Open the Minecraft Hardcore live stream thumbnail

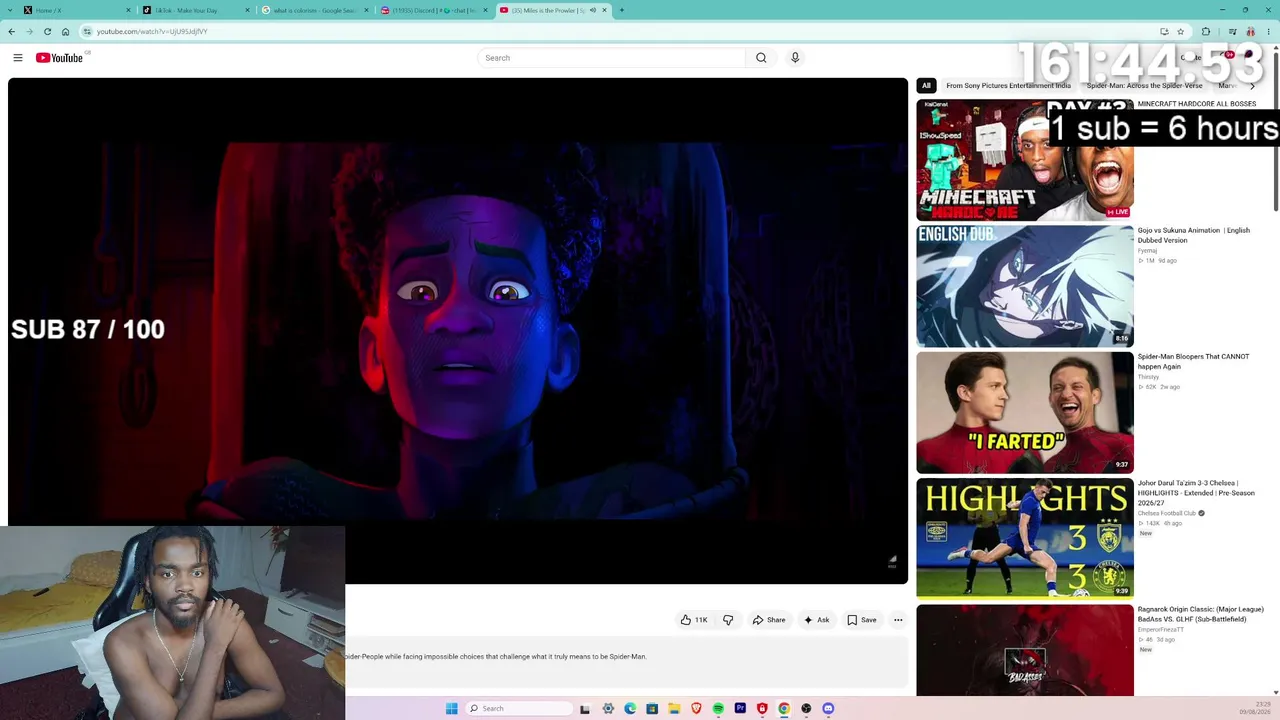pos(1025,160)
